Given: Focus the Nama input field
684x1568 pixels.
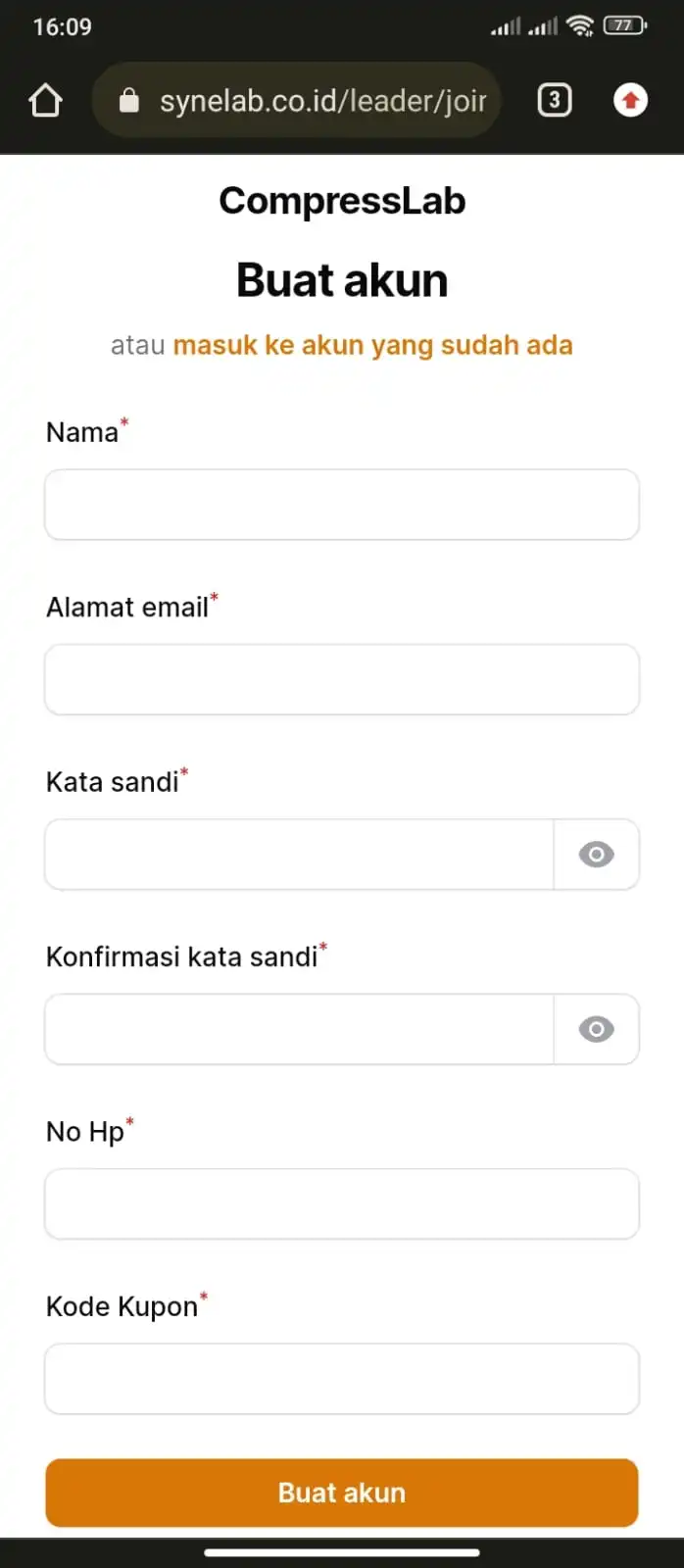Looking at the screenshot, I should 342,505.
